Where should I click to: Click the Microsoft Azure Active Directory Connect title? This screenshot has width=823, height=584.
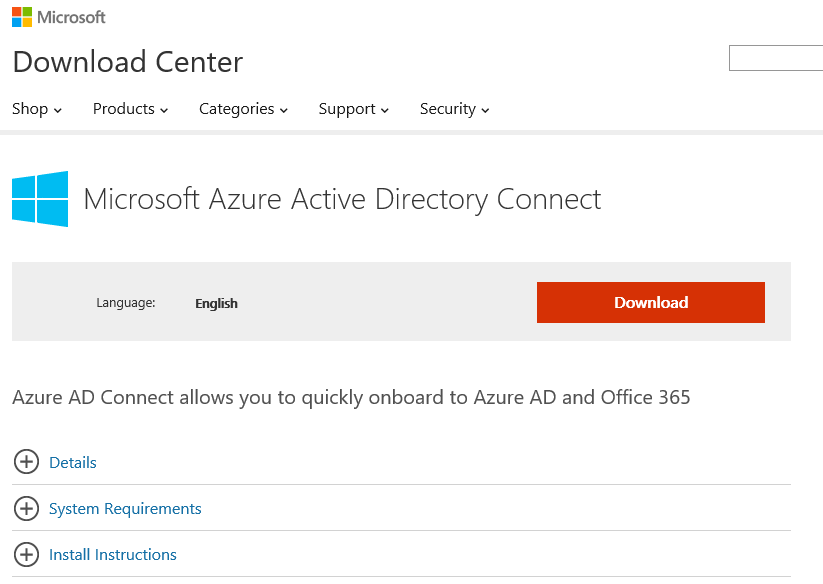tap(343, 199)
